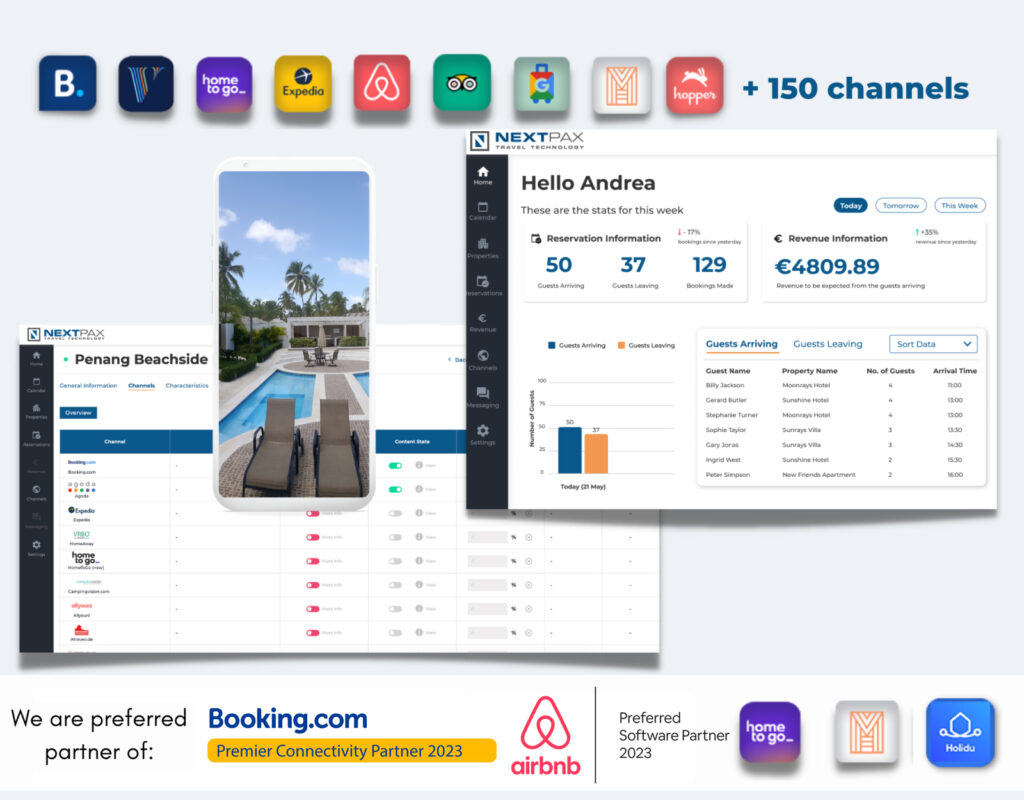Select the Today stats filter

tap(851, 206)
